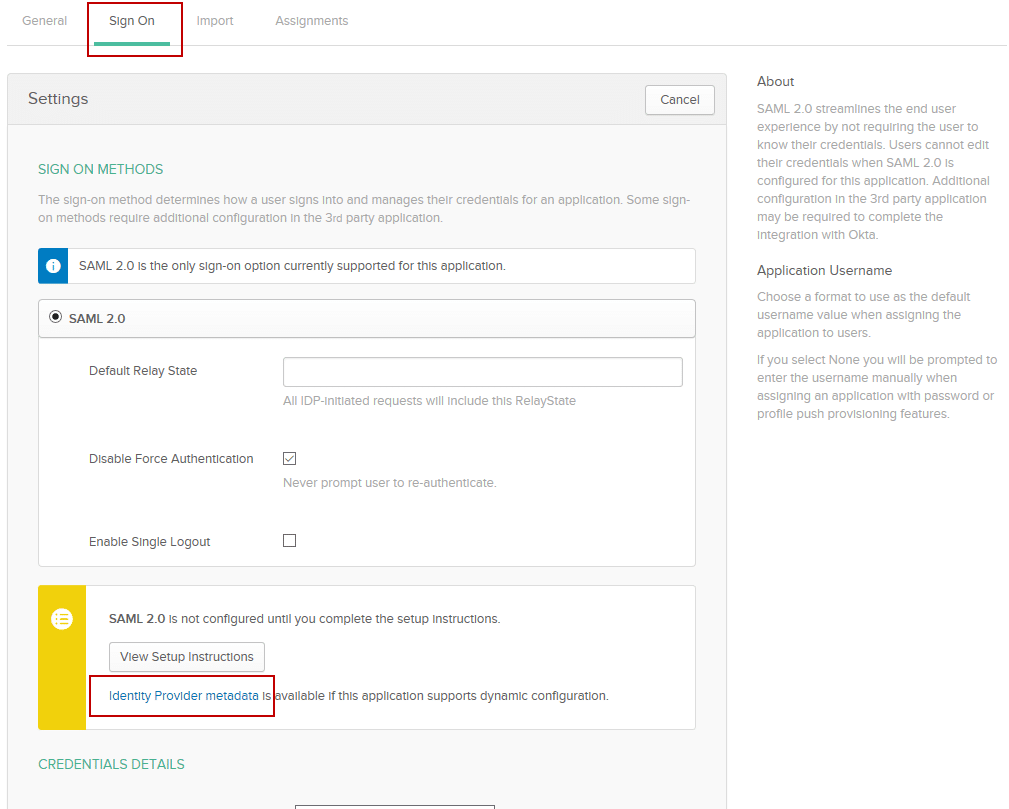Click the partially visible field below Credentials Details
Screen dimensions: 1009x809
click(394, 805)
